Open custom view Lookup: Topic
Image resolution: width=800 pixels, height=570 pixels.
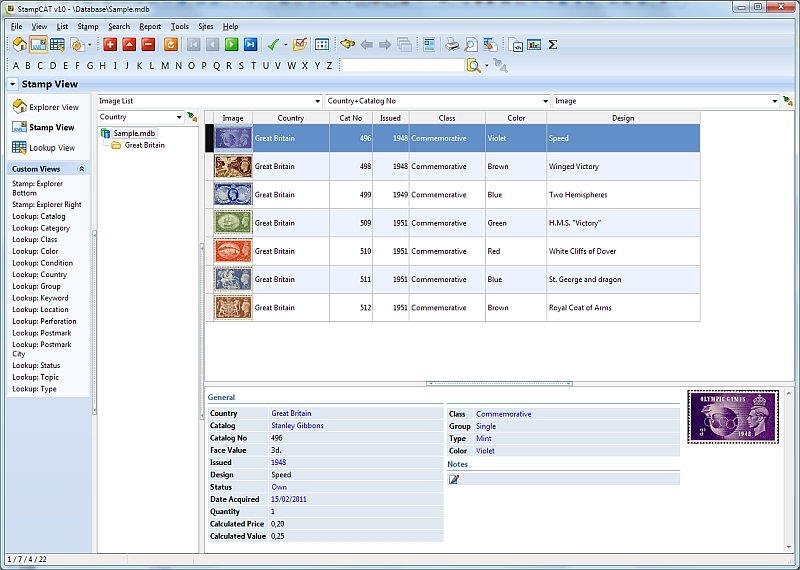tap(36, 377)
